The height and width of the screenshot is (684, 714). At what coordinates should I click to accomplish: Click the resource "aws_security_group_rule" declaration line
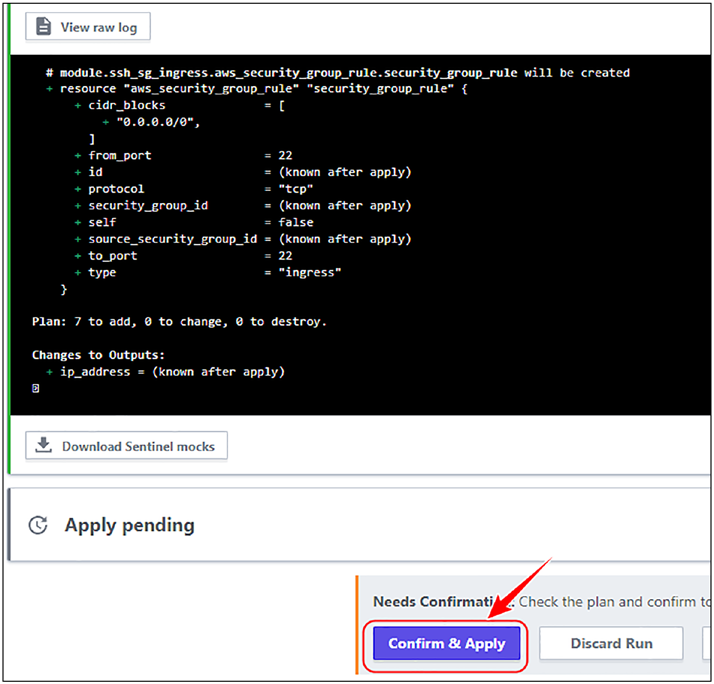point(257,88)
